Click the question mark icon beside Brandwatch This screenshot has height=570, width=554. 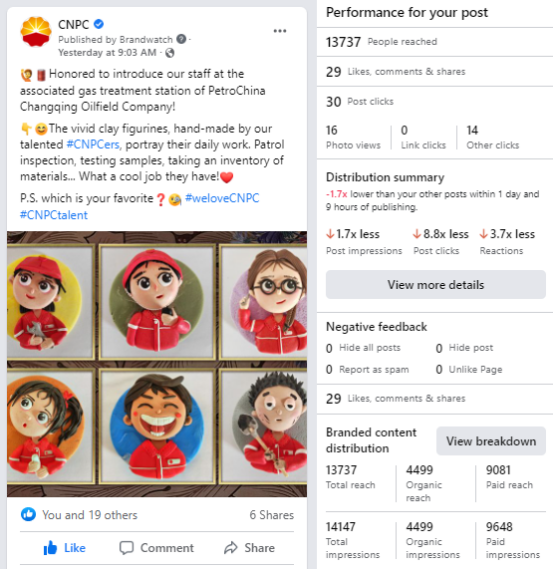(181, 39)
